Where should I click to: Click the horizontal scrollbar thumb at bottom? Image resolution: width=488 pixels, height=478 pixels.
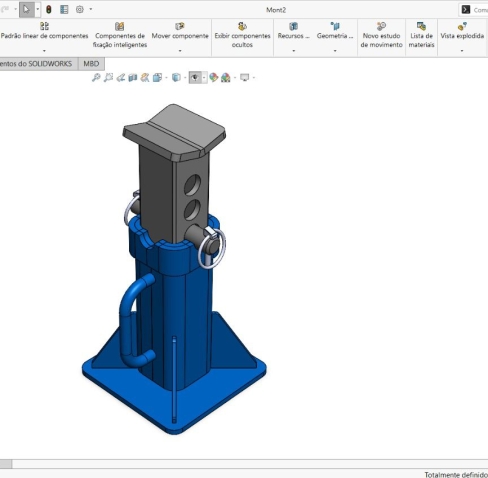[6, 464]
